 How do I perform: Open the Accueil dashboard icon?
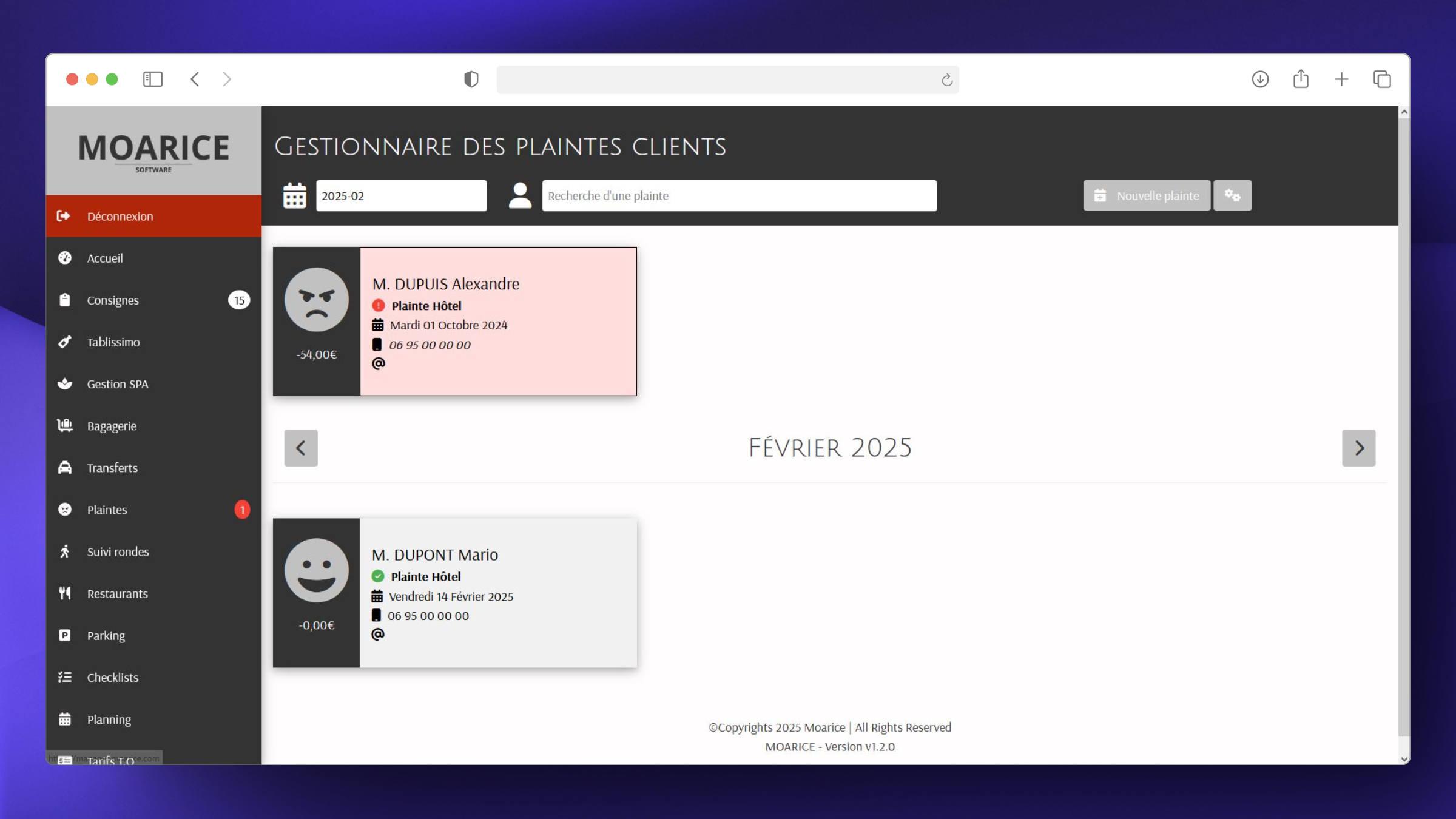click(x=66, y=258)
